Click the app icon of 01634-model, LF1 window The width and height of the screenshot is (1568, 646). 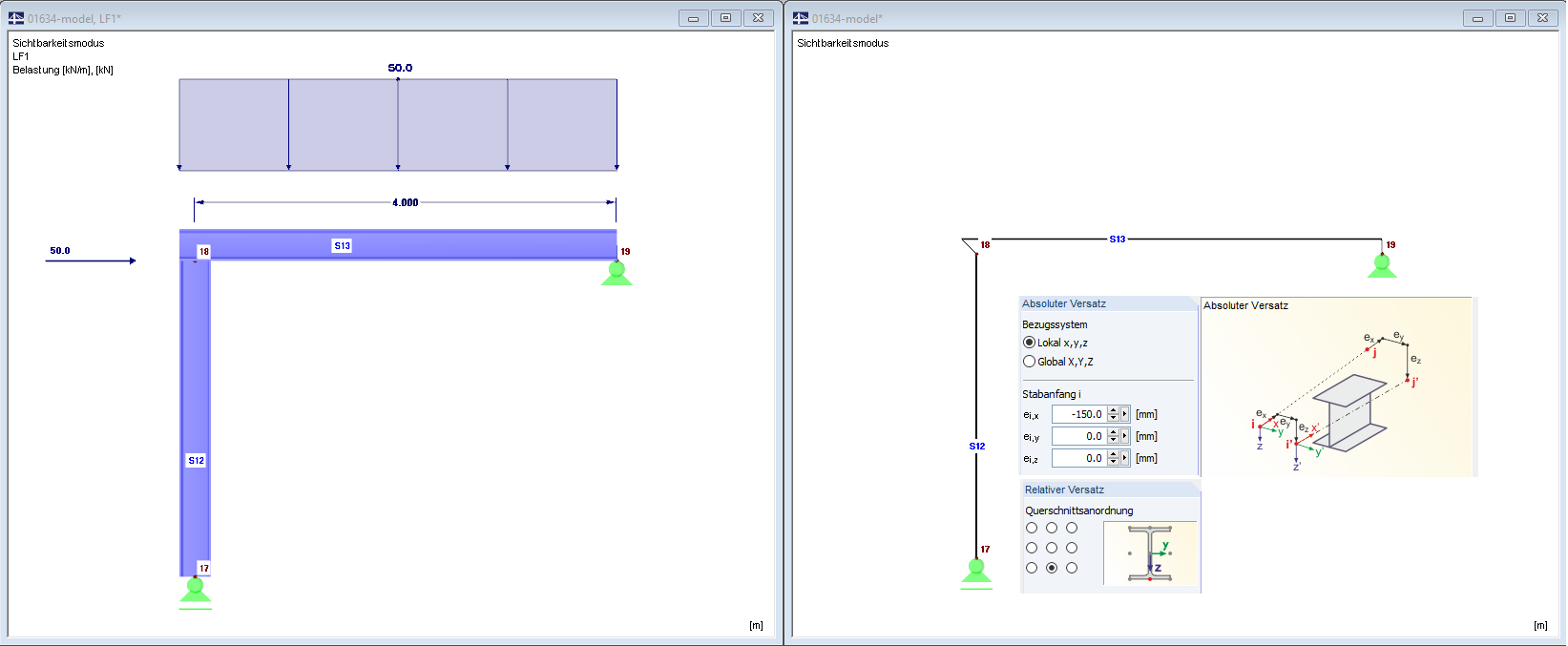tap(15, 18)
